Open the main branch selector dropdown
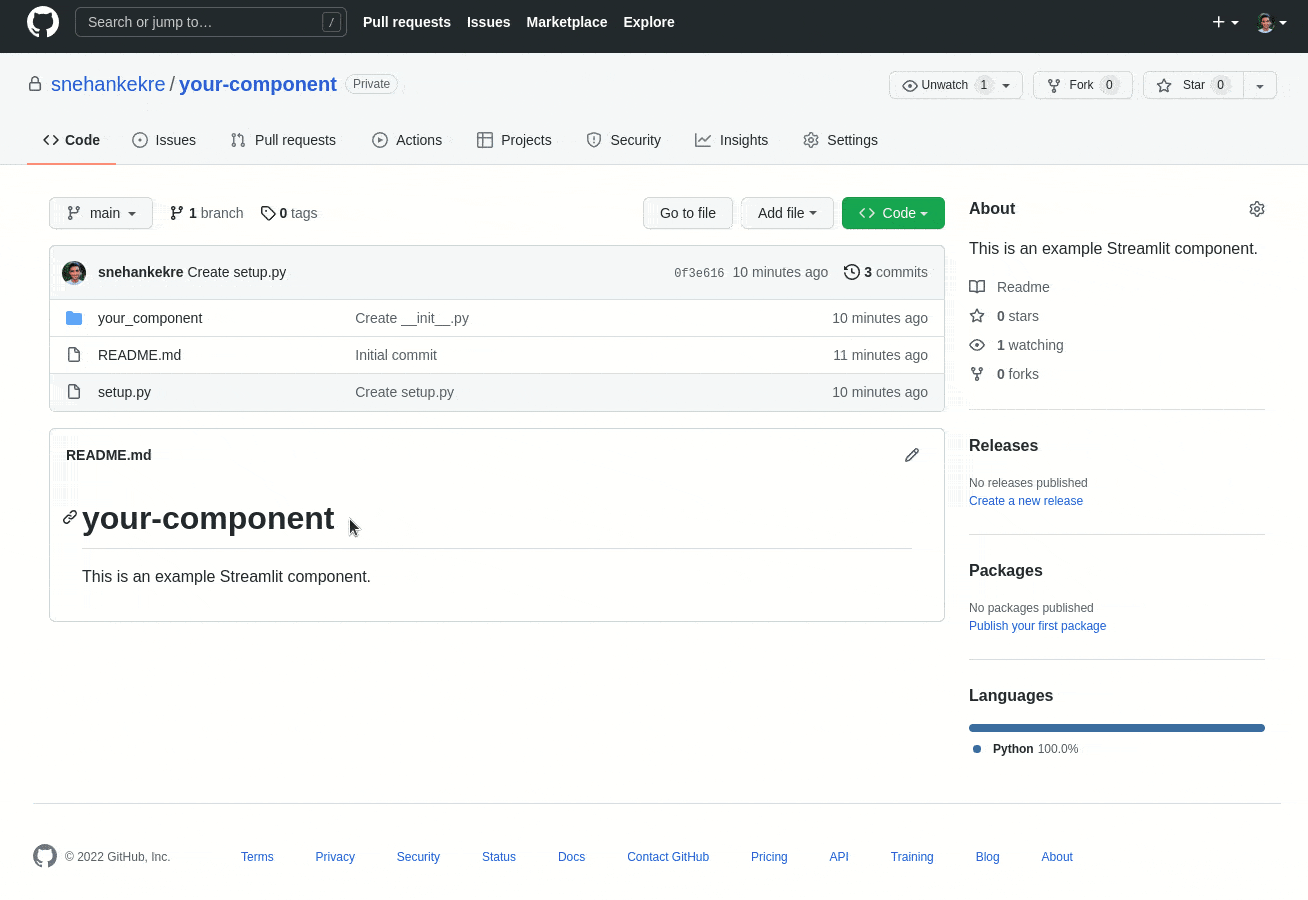Screen dimensions: 1308x900 coord(101,213)
